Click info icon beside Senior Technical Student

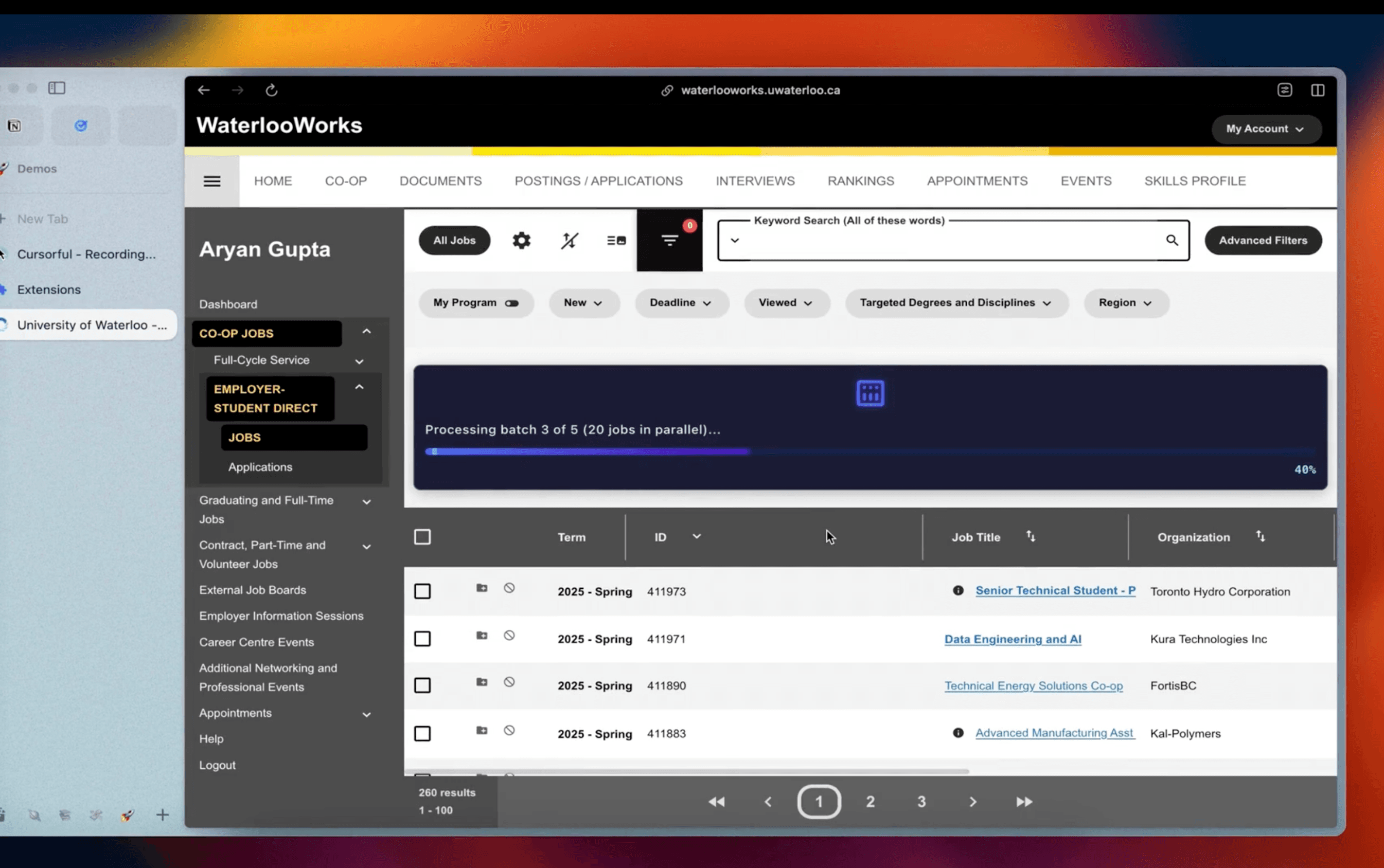pyautogui.click(x=958, y=590)
